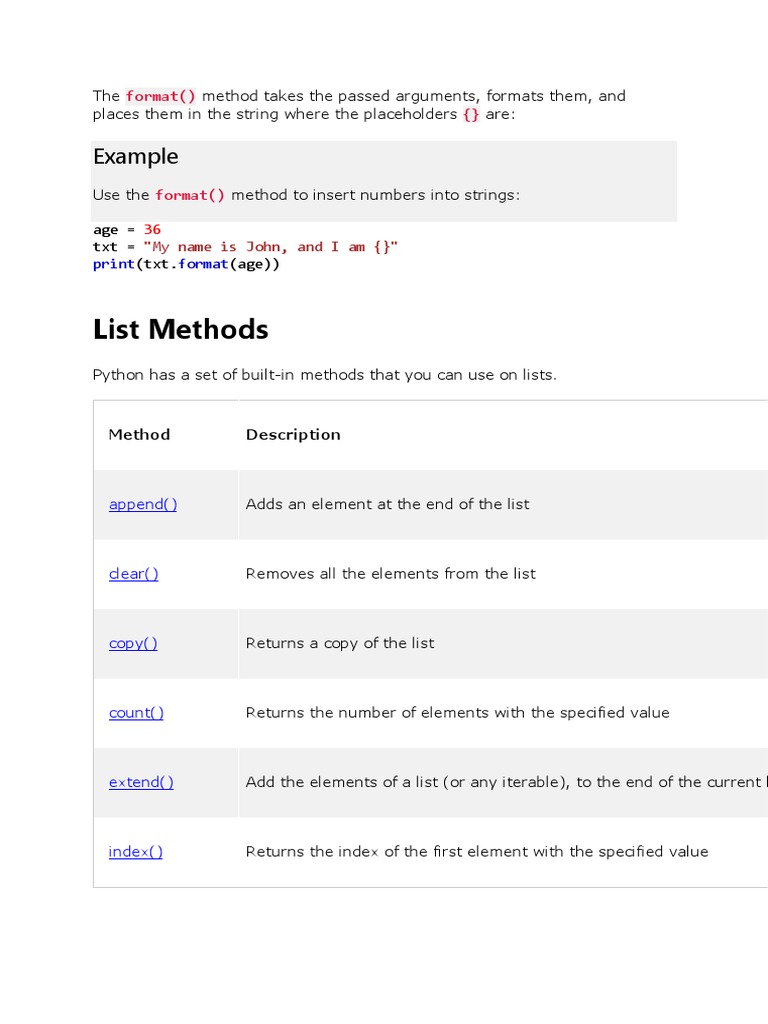Open the clear() method link

(x=133, y=574)
